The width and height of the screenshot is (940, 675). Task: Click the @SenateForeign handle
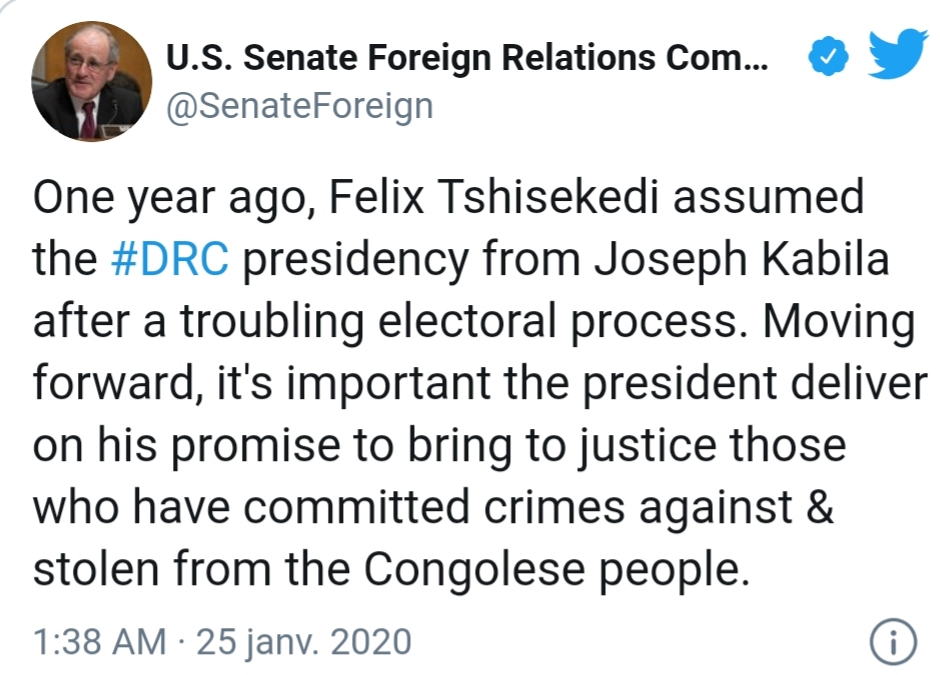click(x=299, y=106)
